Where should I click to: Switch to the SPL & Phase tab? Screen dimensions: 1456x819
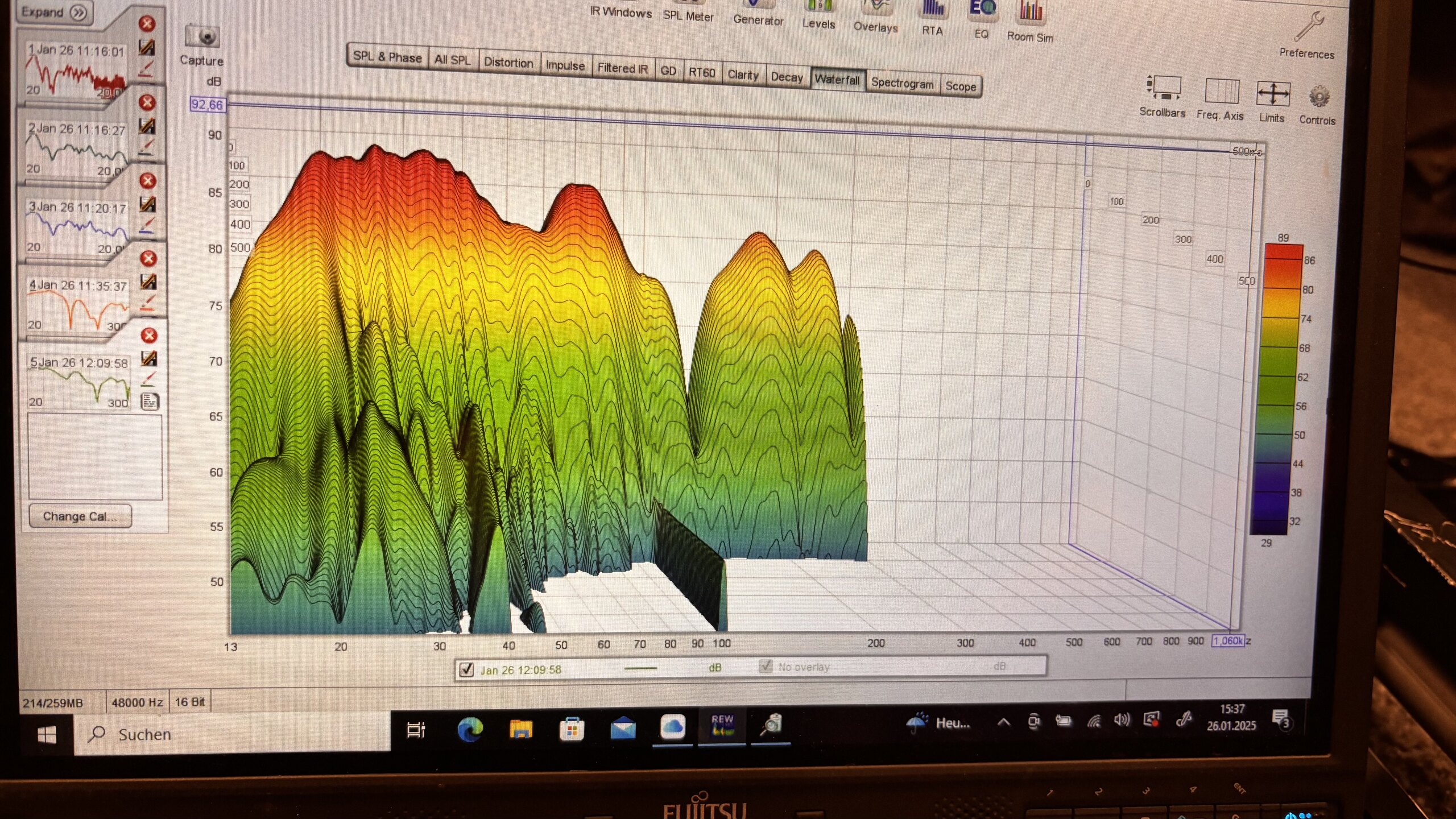387,57
